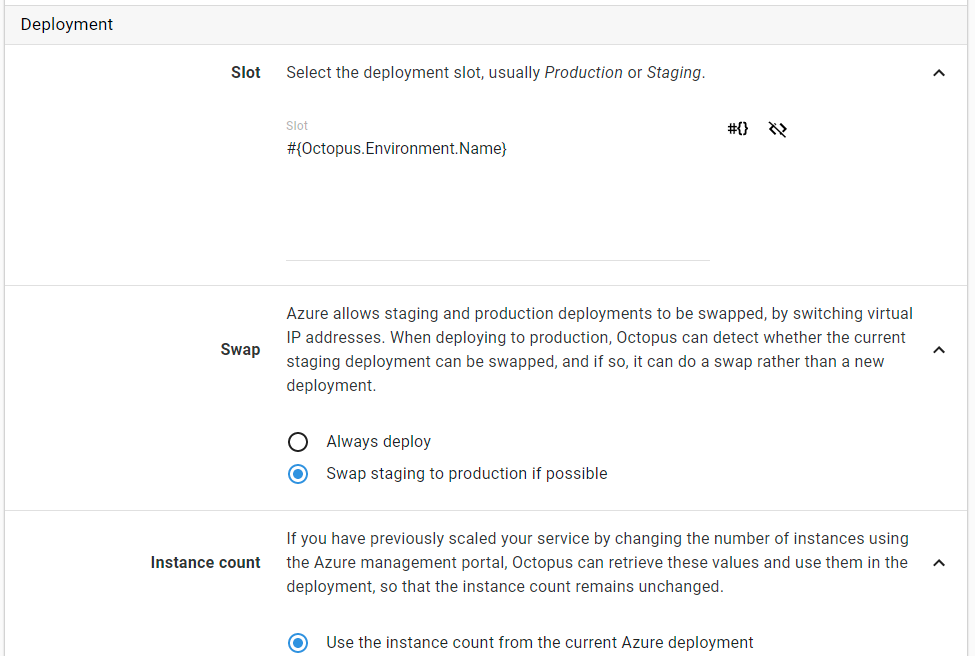This screenshot has height=656, width=975.
Task: Click the bold Slot heading label
Action: (245, 73)
